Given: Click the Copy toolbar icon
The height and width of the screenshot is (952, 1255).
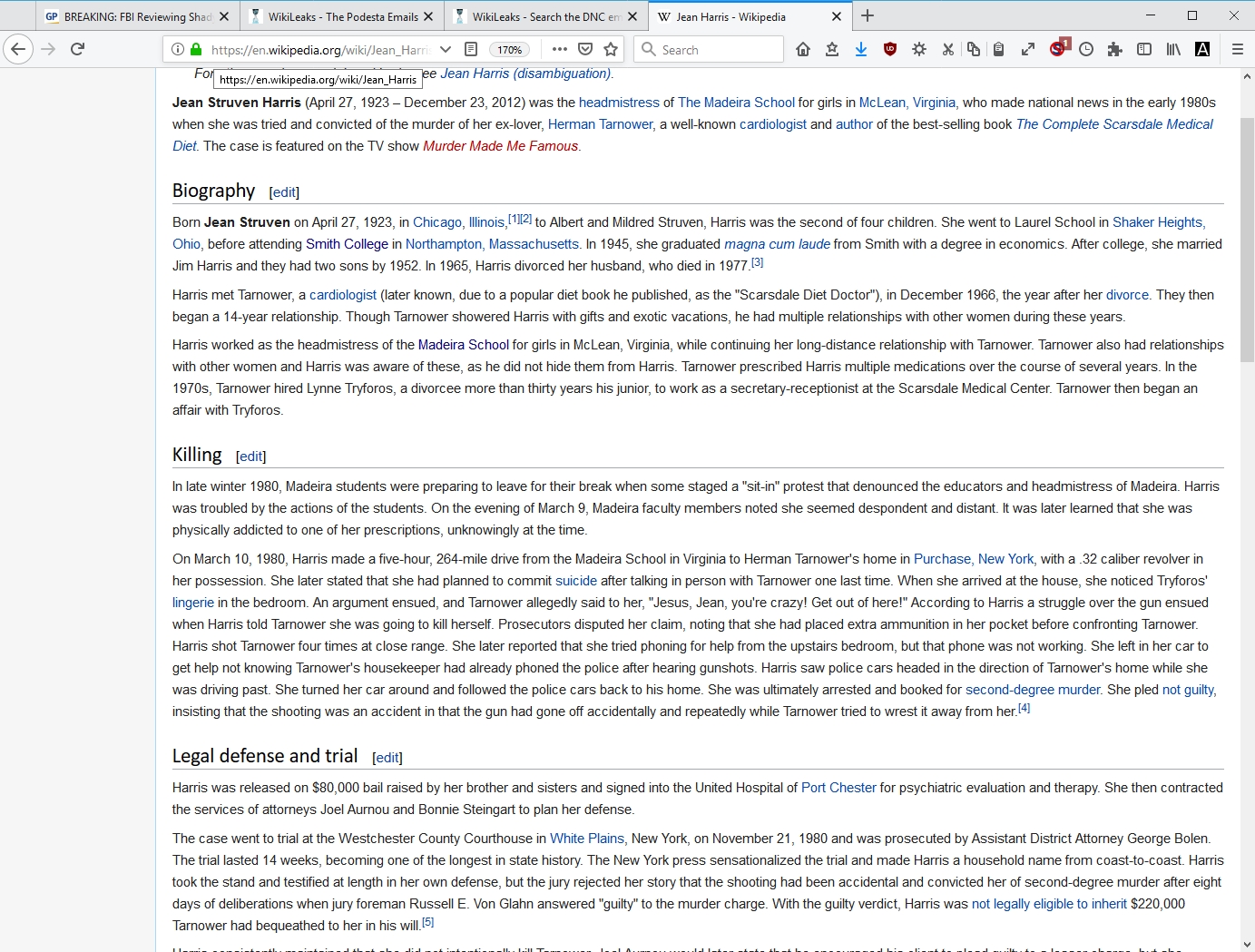Looking at the screenshot, I should pyautogui.click(x=974, y=49).
